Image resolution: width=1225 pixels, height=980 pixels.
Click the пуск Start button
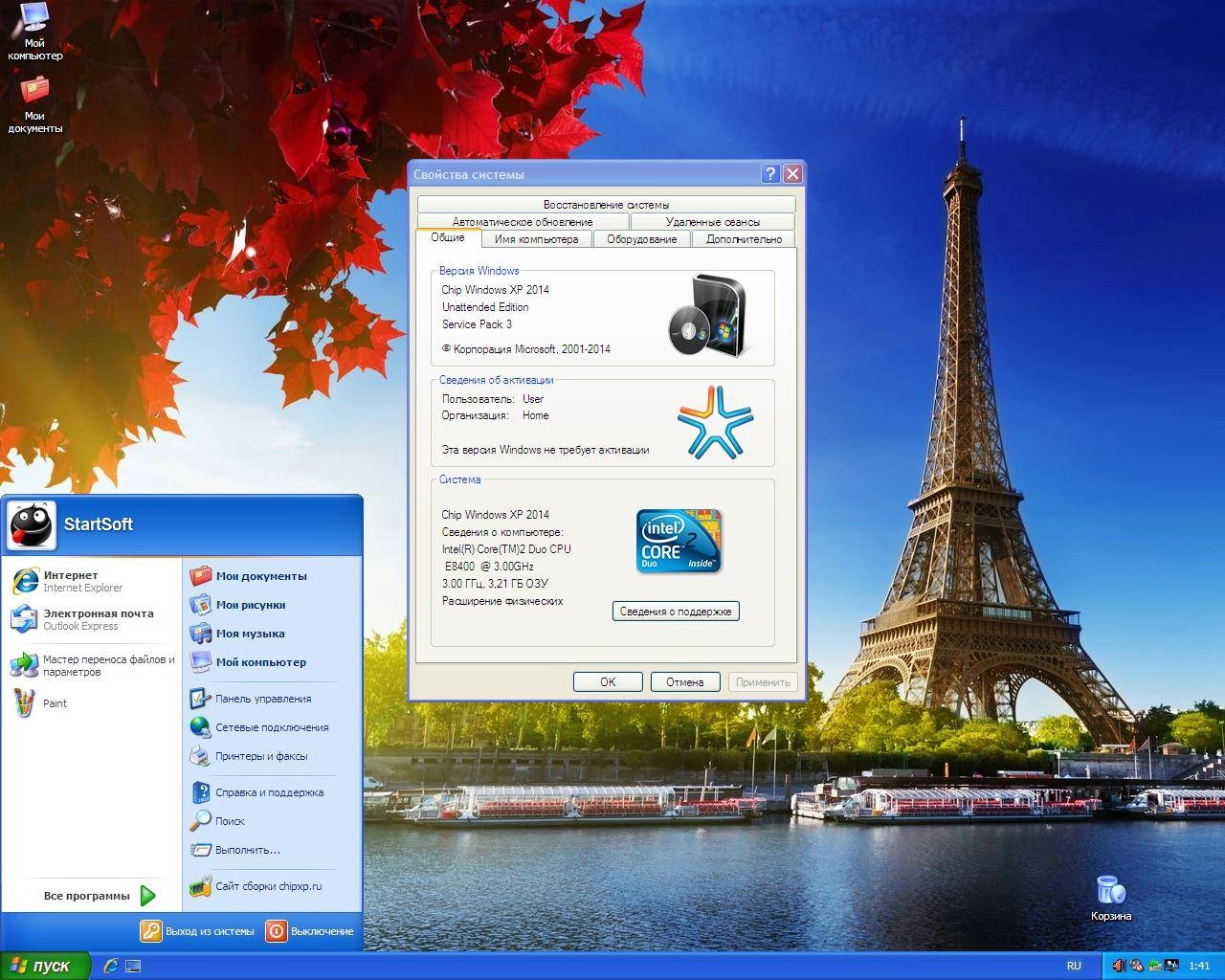point(45,966)
